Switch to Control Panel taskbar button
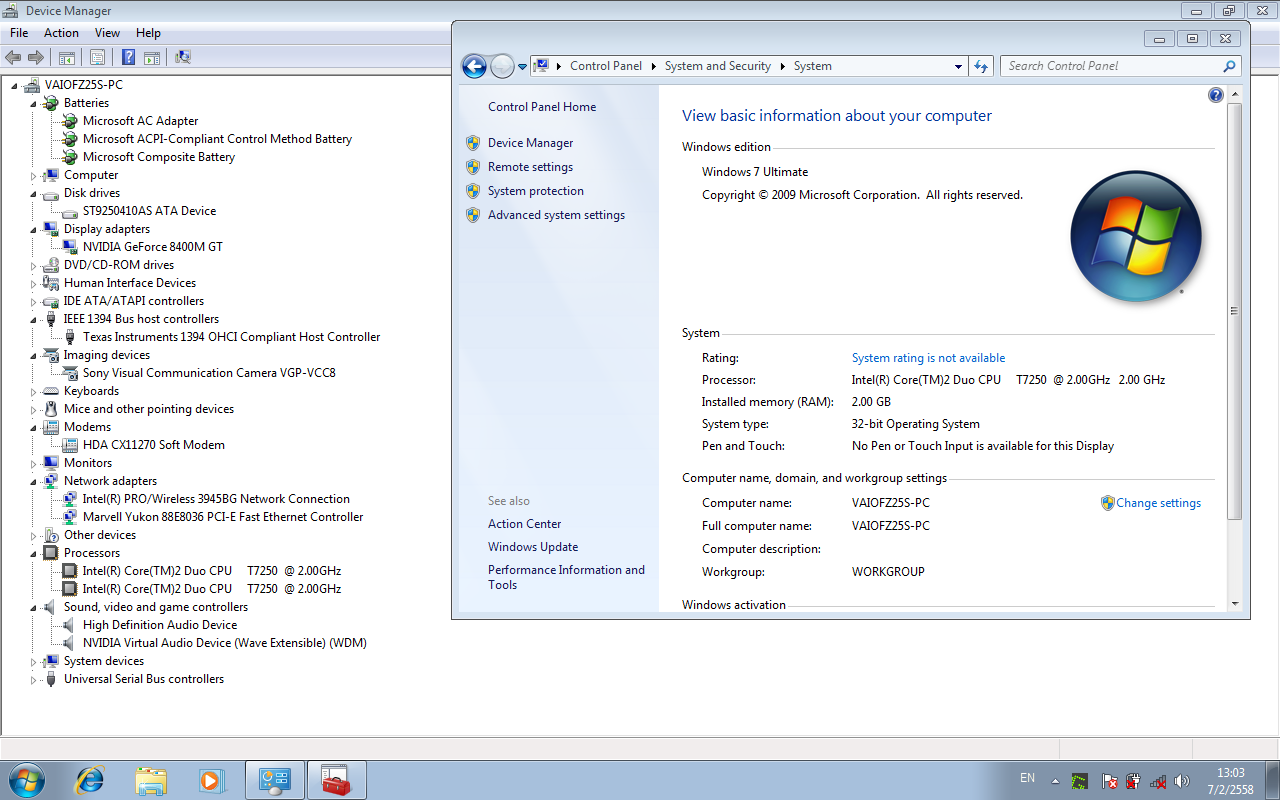Screen dimensions: 1280x800 tap(275, 780)
